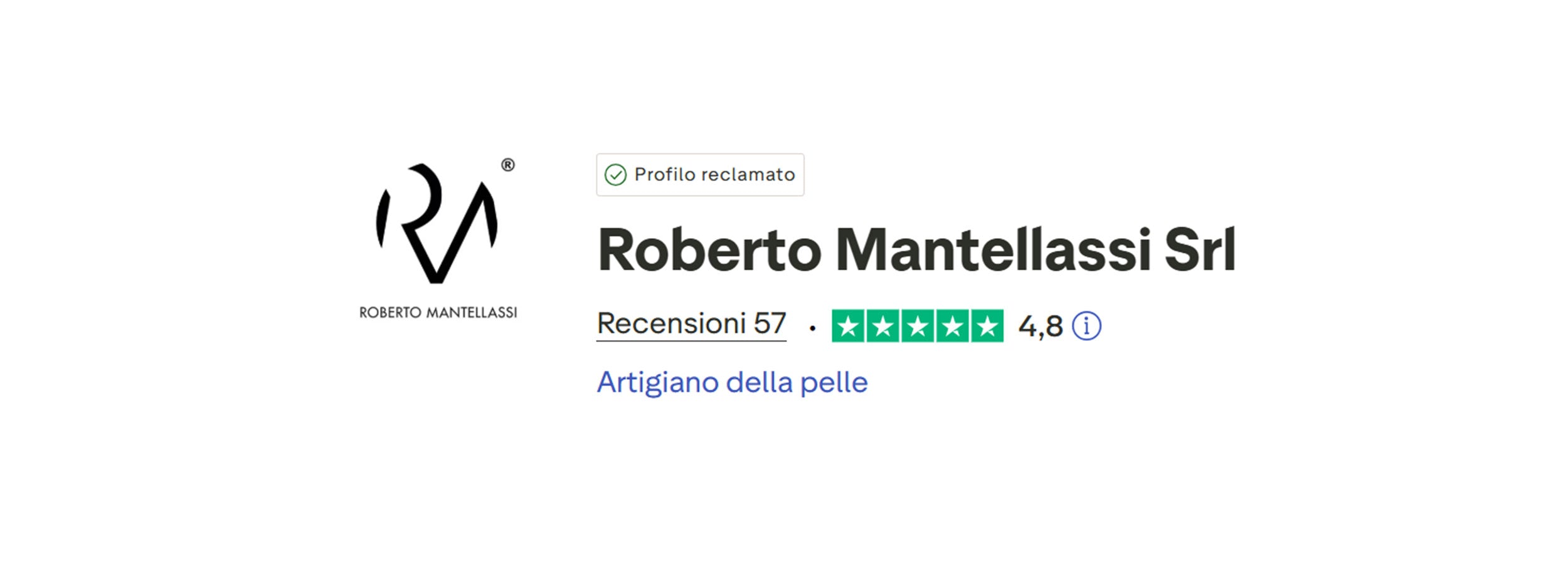Click the Profilo reclamato badge label
The height and width of the screenshot is (564, 1568).
pos(714,174)
